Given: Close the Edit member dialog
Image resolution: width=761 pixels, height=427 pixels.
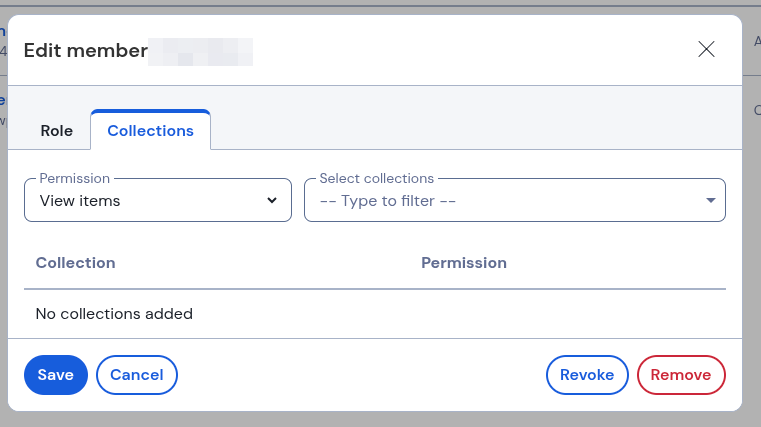Looking at the screenshot, I should point(706,49).
